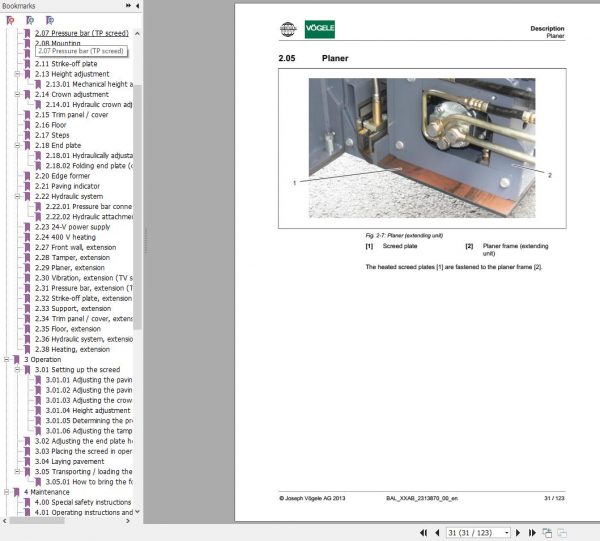
Task: Open bookmark 2.21 Paving indicator
Action: tap(67, 186)
